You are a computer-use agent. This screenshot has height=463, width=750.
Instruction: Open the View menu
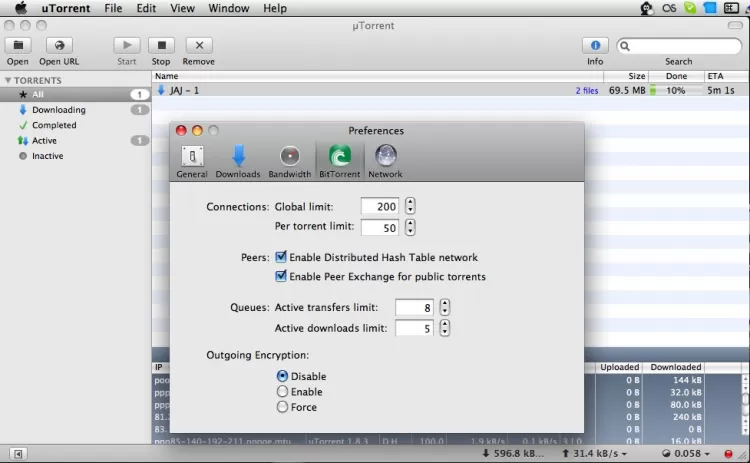[x=183, y=8]
